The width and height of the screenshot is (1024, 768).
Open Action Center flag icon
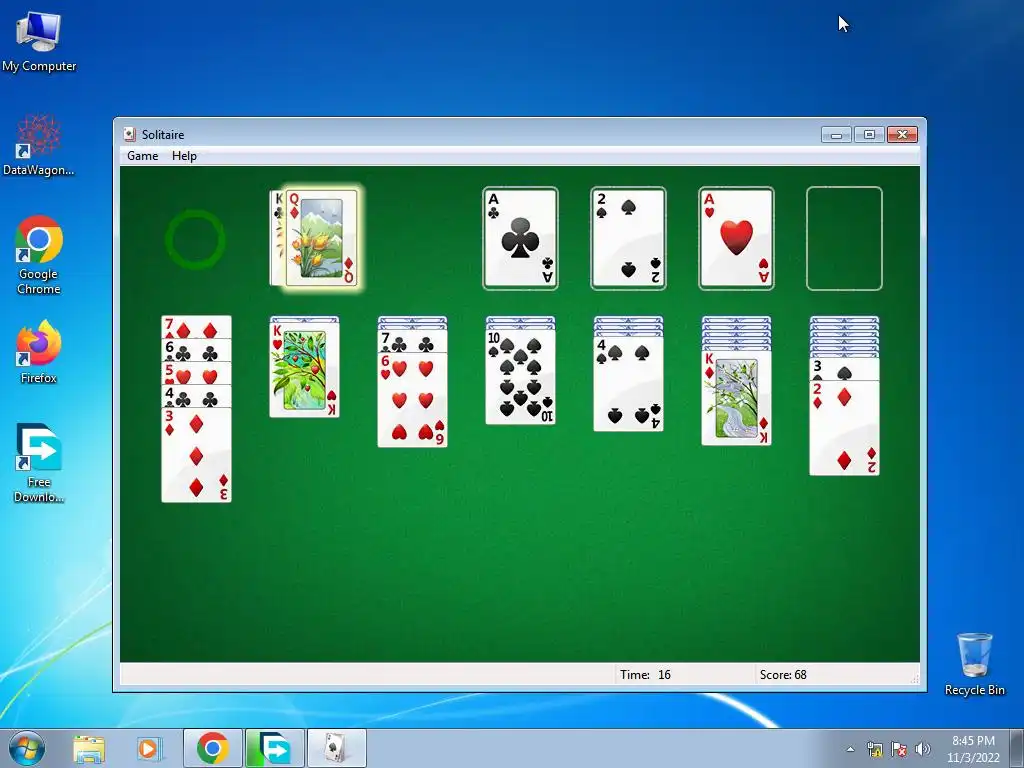(899, 749)
